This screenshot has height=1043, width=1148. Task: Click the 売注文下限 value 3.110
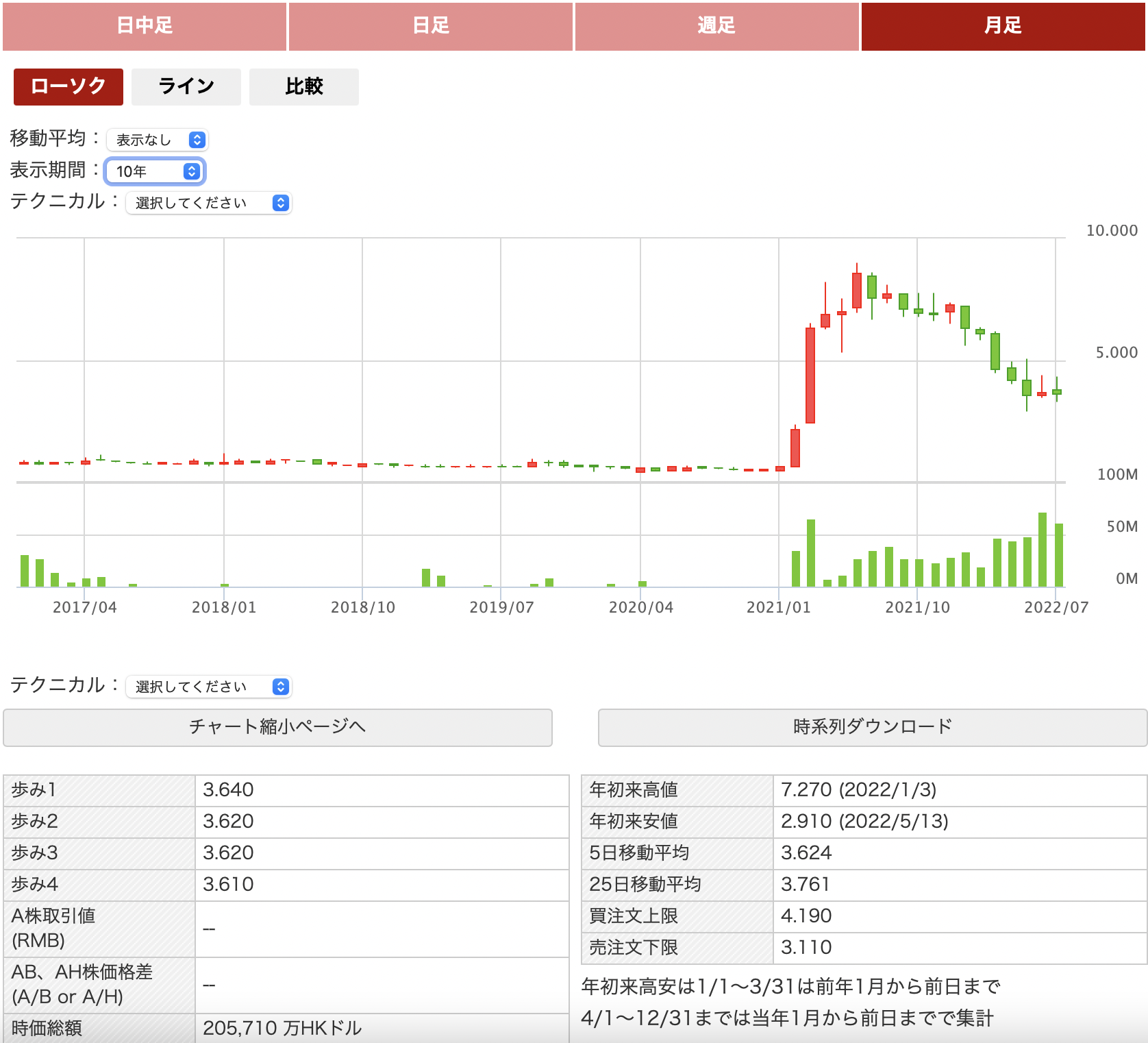coord(806,948)
